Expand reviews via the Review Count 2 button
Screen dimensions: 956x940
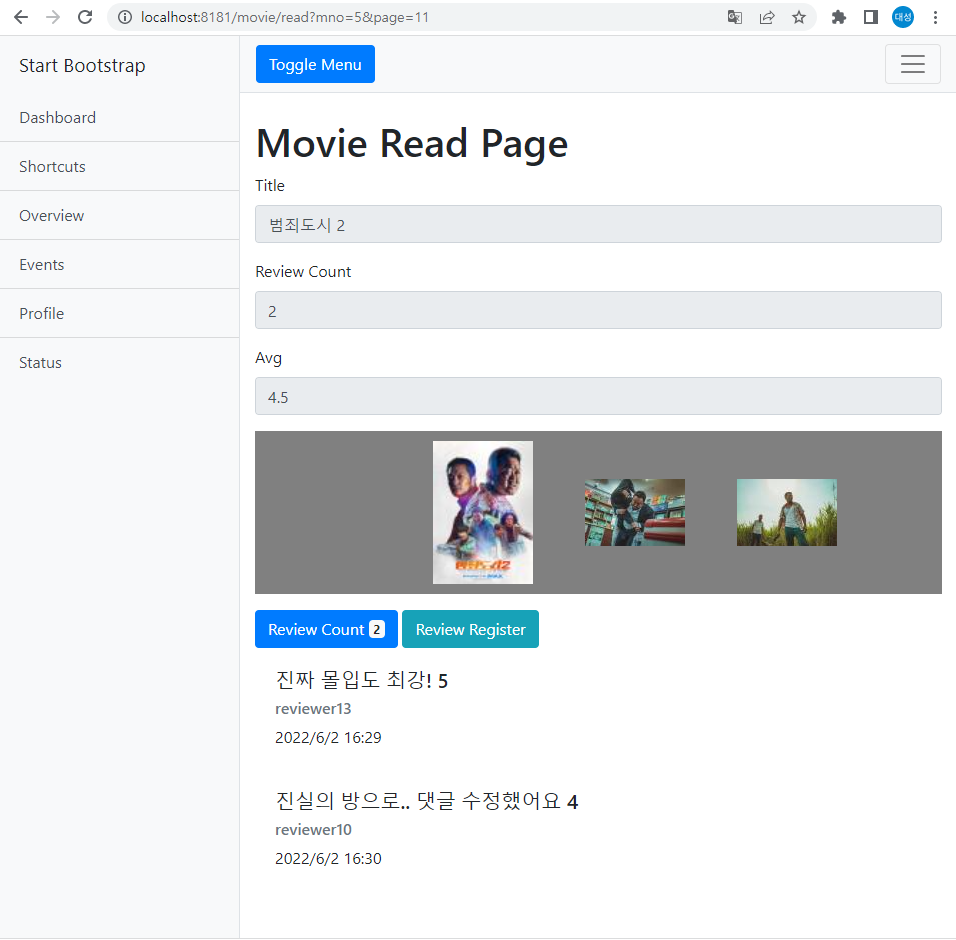click(326, 629)
